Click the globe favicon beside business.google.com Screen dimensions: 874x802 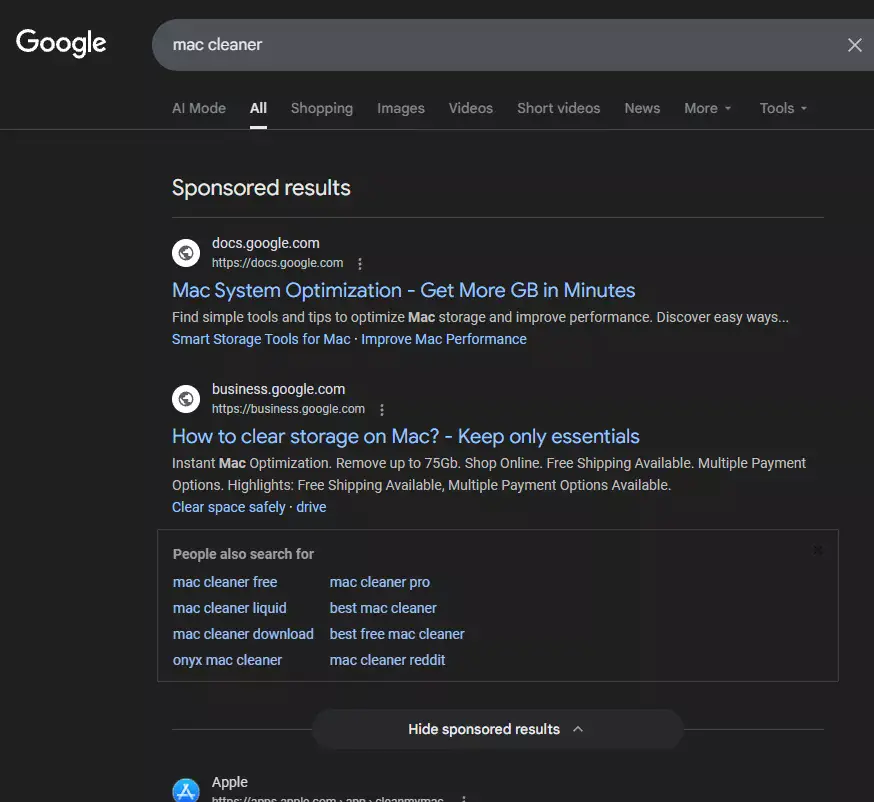click(186, 399)
